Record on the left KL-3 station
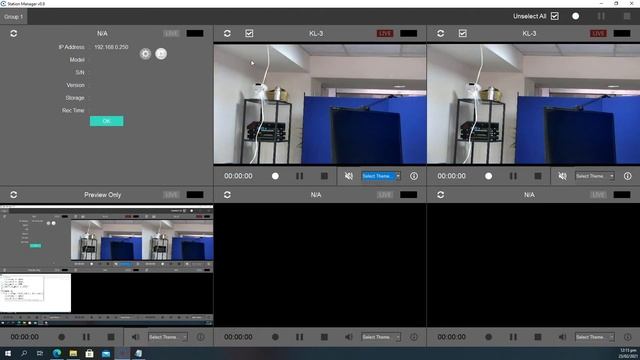 tap(275, 176)
